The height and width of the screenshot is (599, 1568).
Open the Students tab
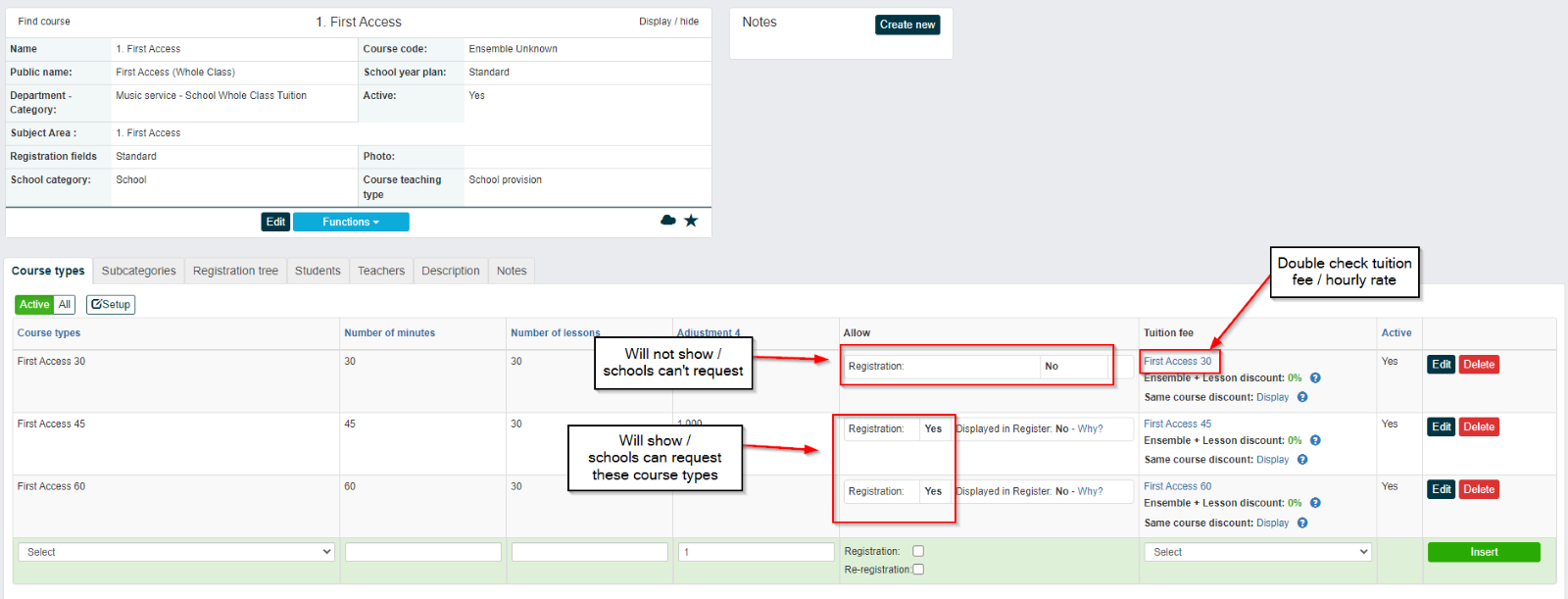click(318, 271)
